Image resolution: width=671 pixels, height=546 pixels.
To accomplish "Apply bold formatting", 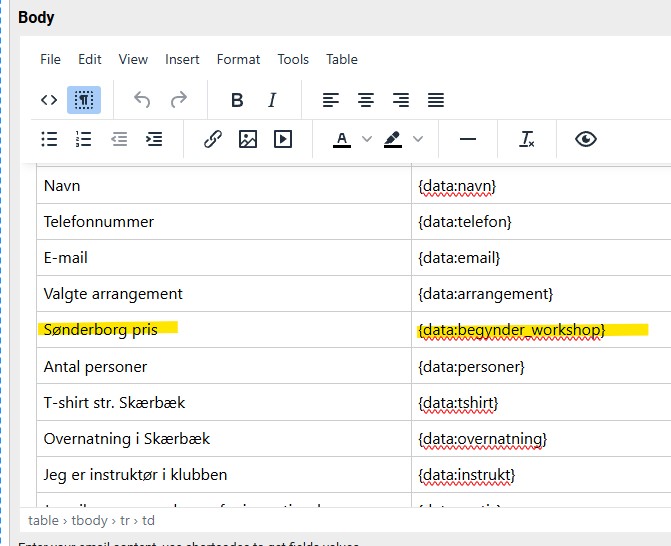I will click(x=237, y=100).
